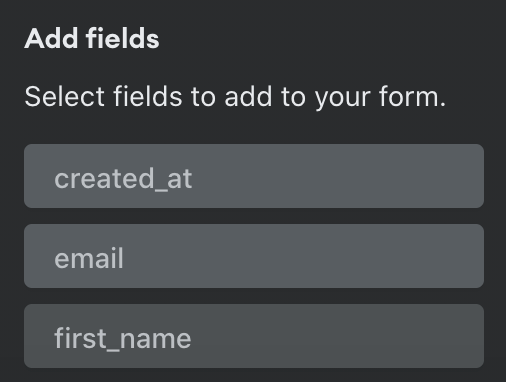Insert created_at into your form
506x382 pixels.
[254, 176]
